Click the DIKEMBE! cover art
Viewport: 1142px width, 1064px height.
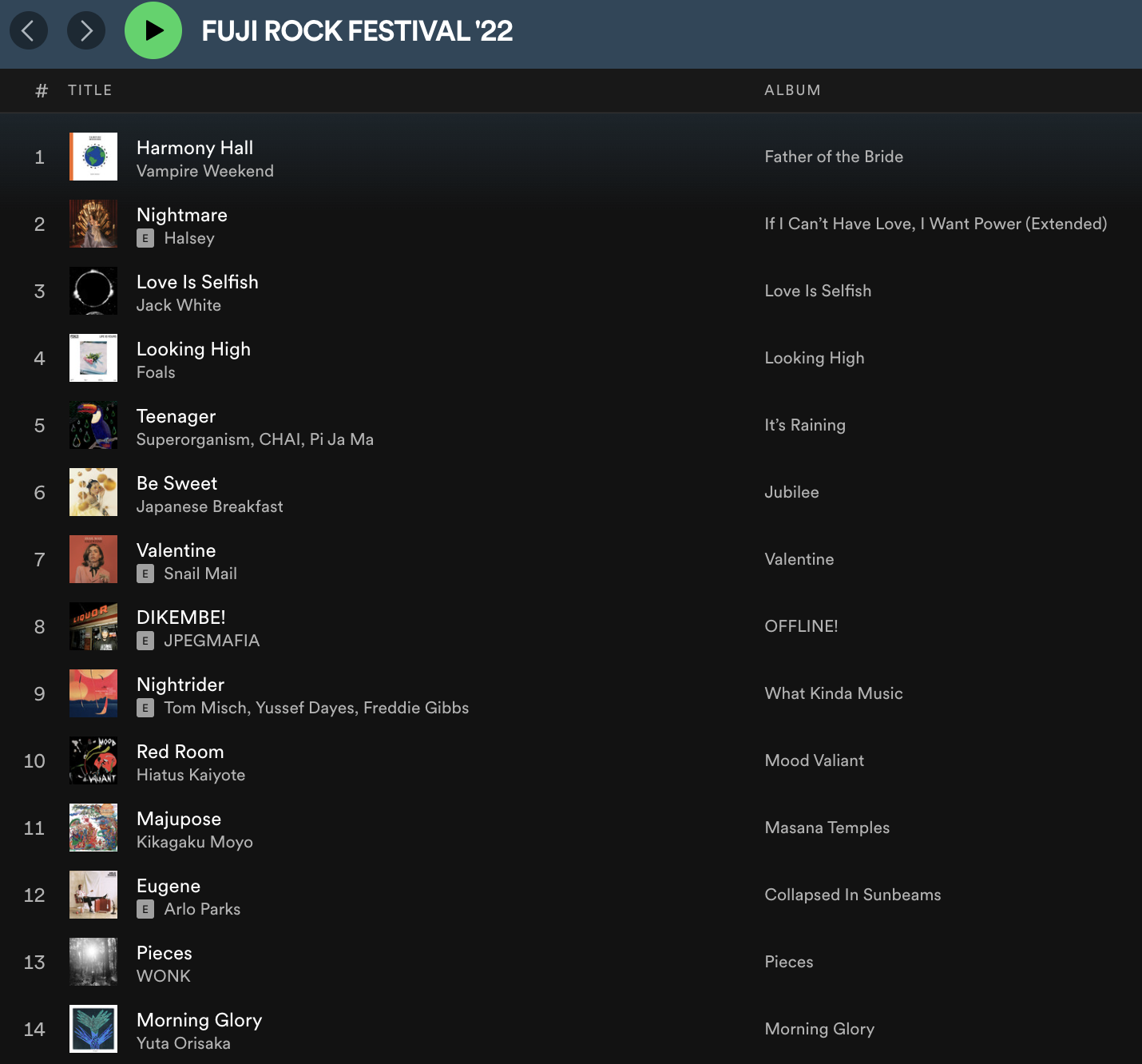(x=93, y=626)
